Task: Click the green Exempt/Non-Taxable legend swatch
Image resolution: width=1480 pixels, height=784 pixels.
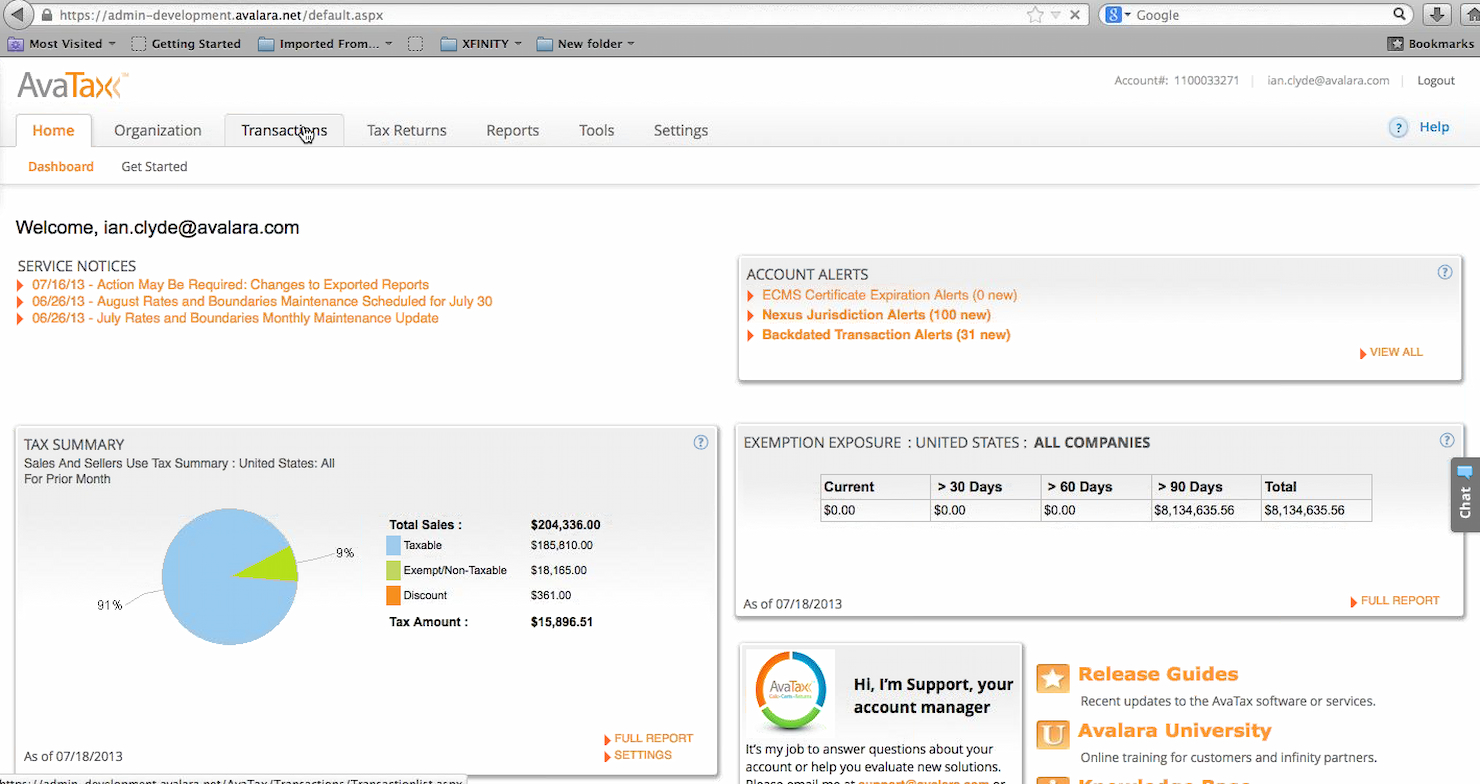Action: point(394,571)
